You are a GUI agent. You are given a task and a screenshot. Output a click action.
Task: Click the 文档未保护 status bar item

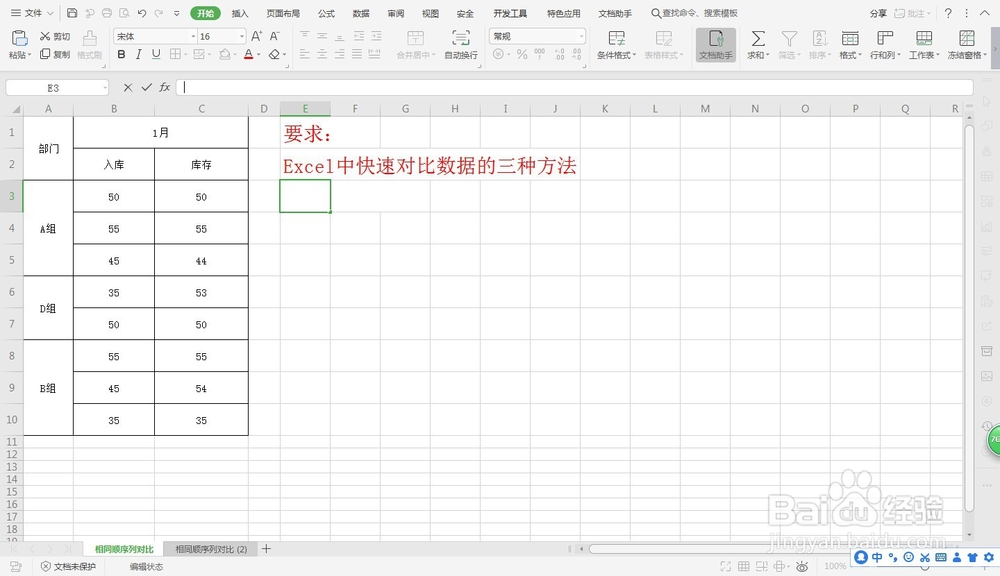[68, 566]
